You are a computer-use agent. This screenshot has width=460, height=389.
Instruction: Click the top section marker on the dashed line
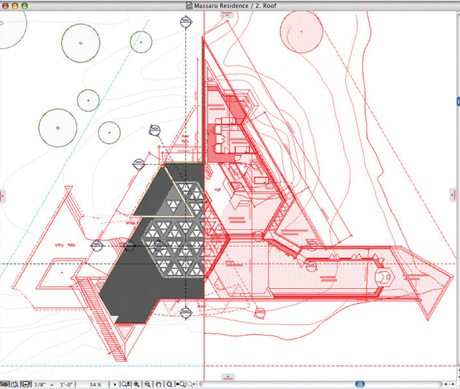click(186, 22)
